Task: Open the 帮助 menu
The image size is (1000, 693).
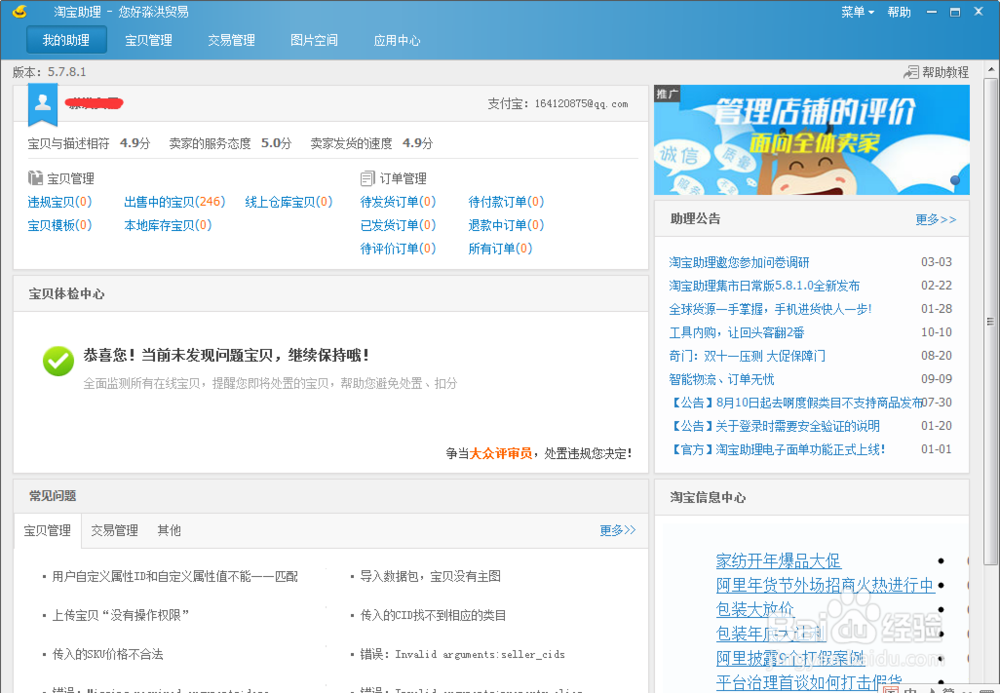Action: (x=899, y=11)
